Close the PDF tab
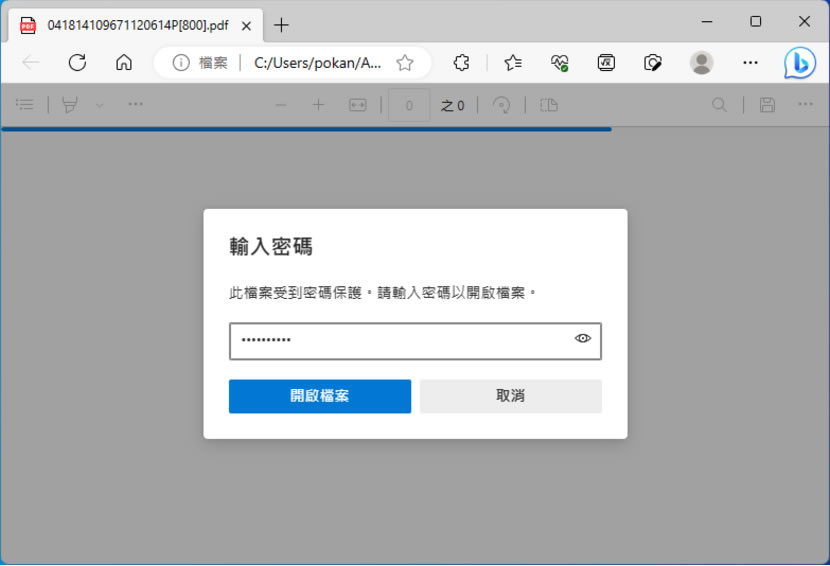The width and height of the screenshot is (830, 566). (246, 25)
